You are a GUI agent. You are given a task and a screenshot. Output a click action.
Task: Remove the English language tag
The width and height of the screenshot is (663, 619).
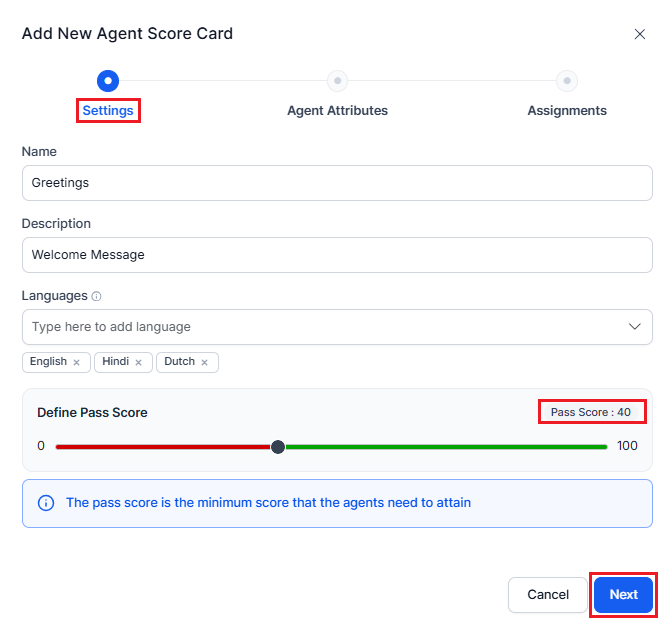tap(76, 362)
